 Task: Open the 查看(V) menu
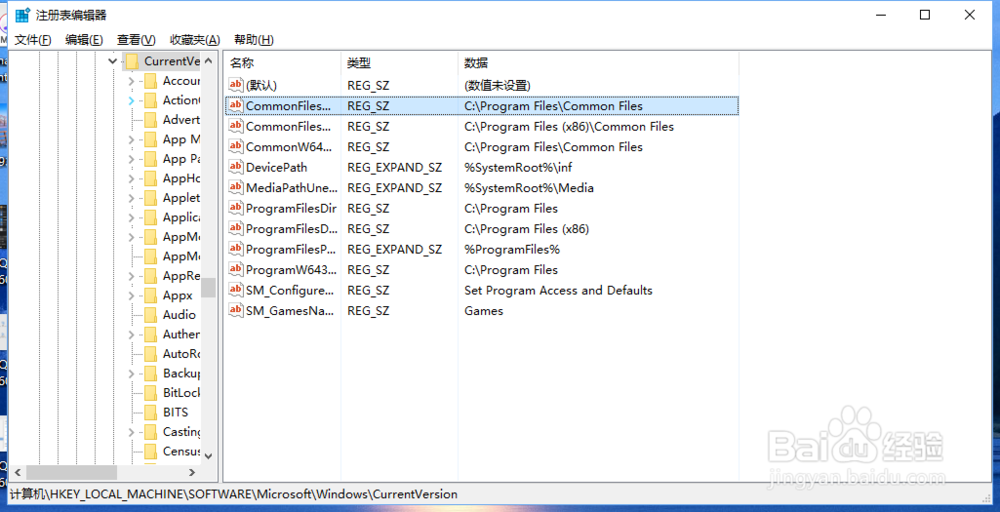pyautogui.click(x=136, y=40)
